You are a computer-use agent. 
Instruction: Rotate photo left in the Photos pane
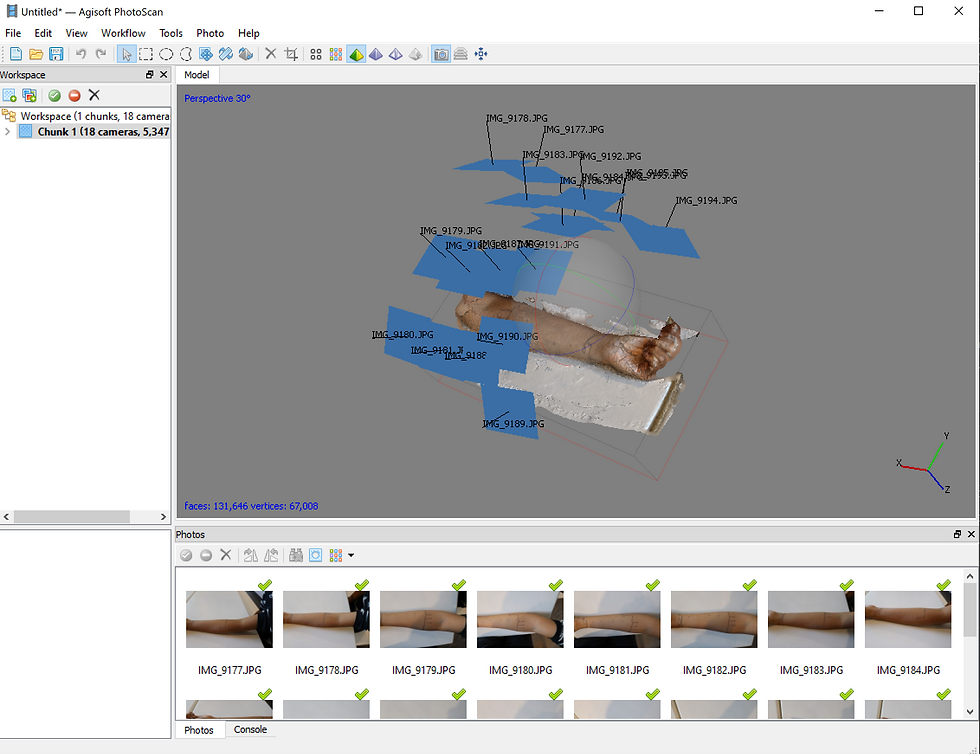click(x=271, y=555)
